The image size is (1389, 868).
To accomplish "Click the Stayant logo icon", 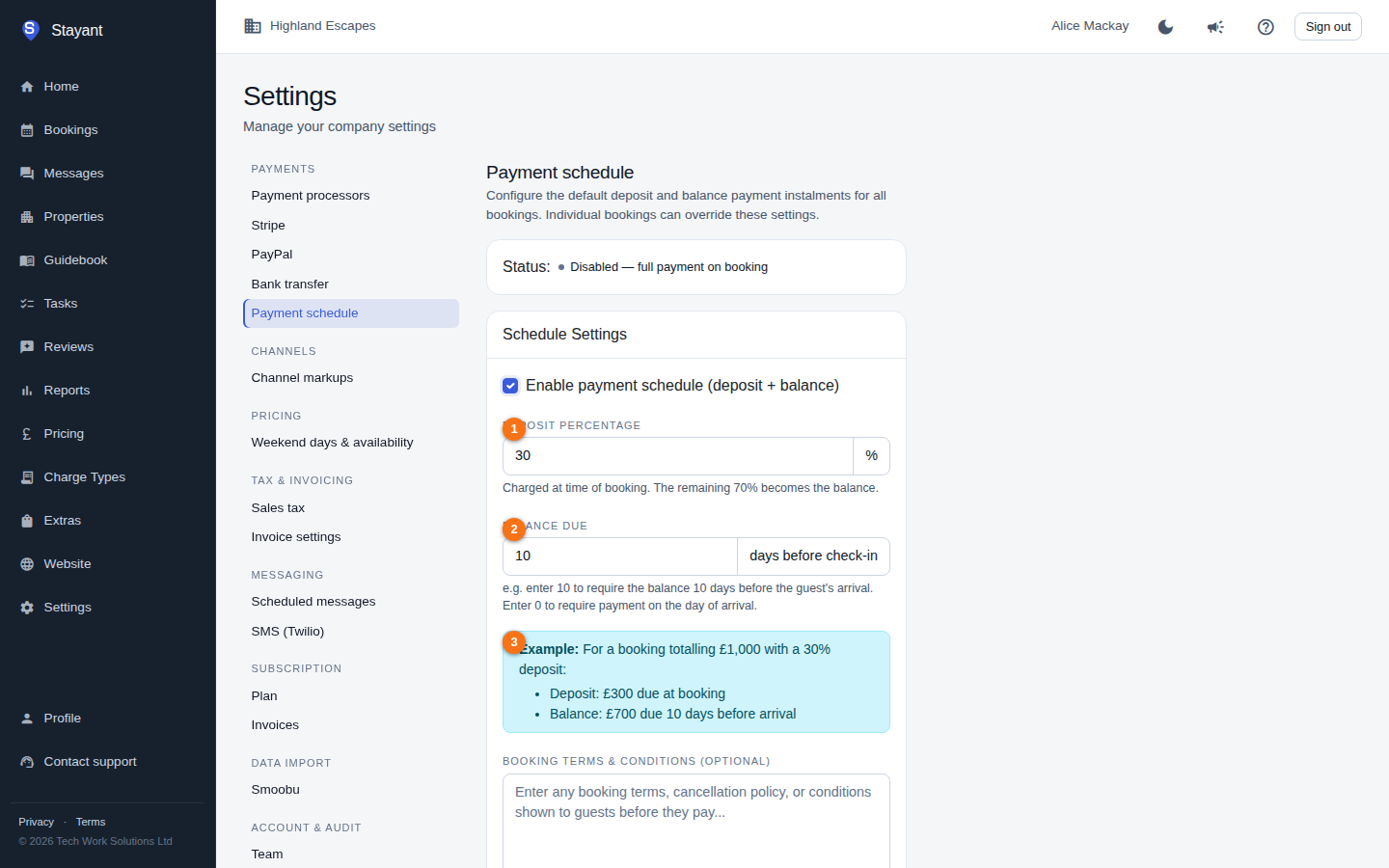I will tap(30, 30).
